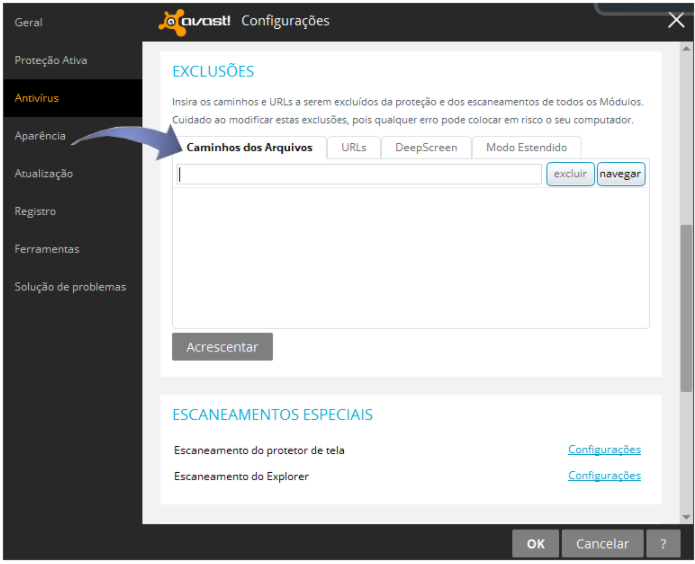Click the Cancelar button
Image resolution: width=695 pixels, height=564 pixels.
(602, 544)
